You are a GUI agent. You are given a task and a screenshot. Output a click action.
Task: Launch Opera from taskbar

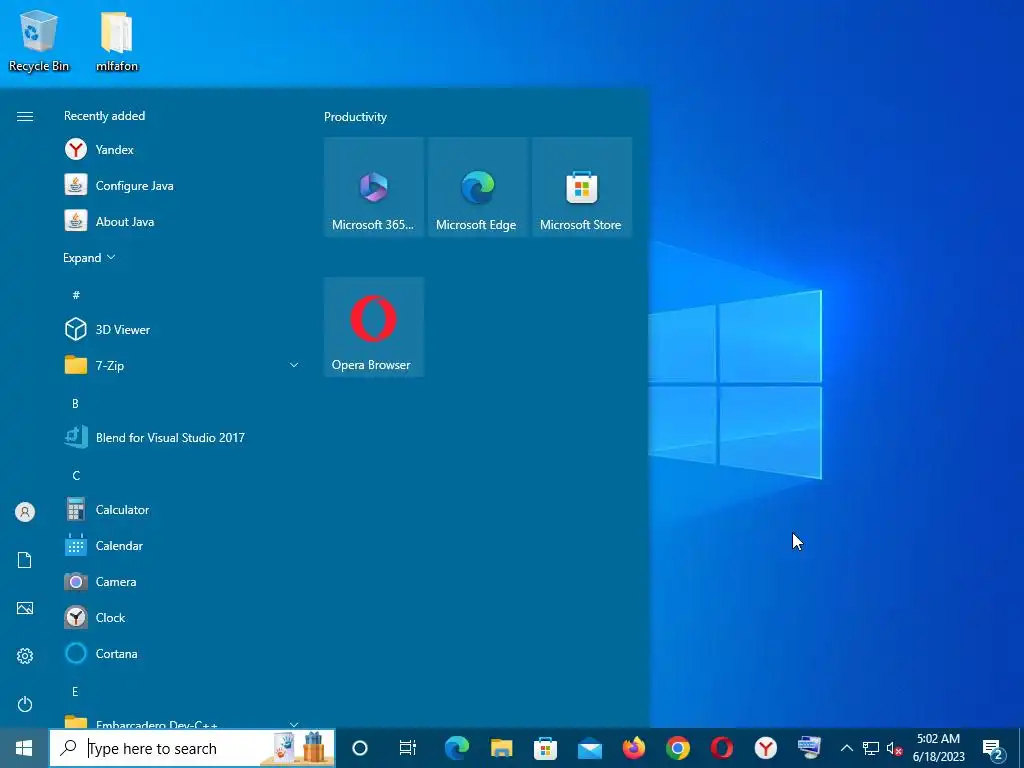pyautogui.click(x=722, y=748)
